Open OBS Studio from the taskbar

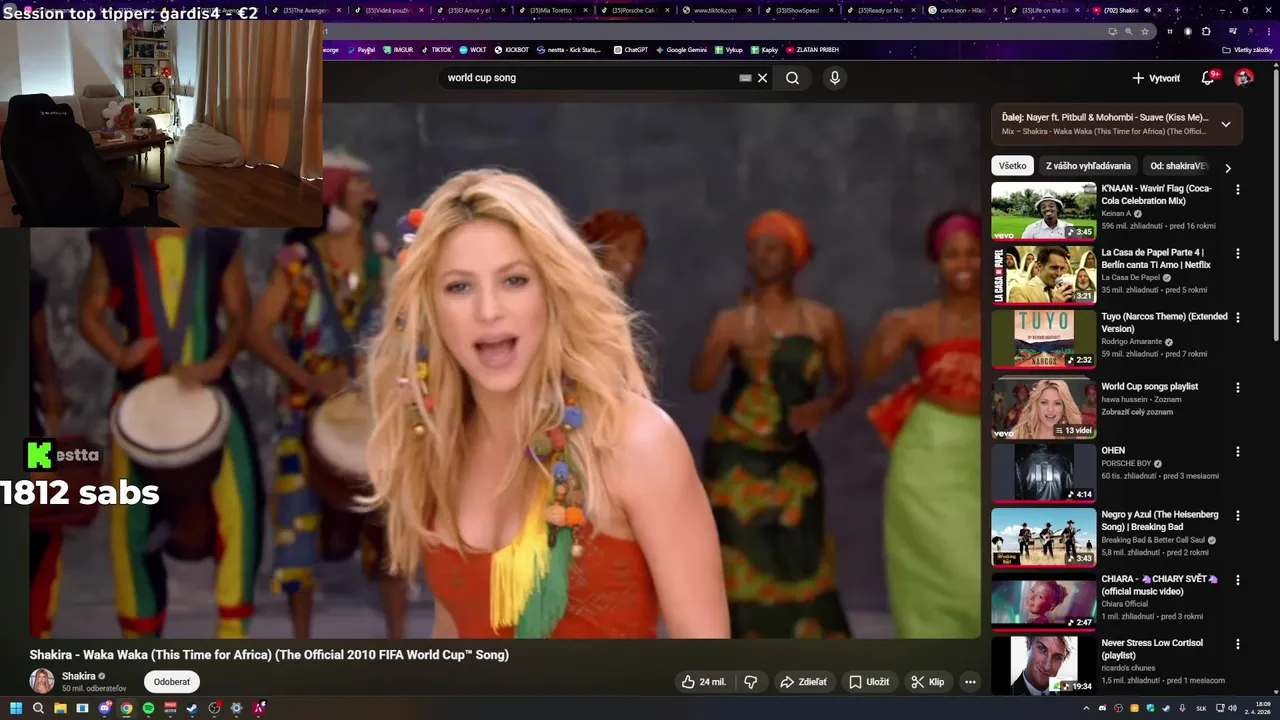pyautogui.click(x=214, y=708)
